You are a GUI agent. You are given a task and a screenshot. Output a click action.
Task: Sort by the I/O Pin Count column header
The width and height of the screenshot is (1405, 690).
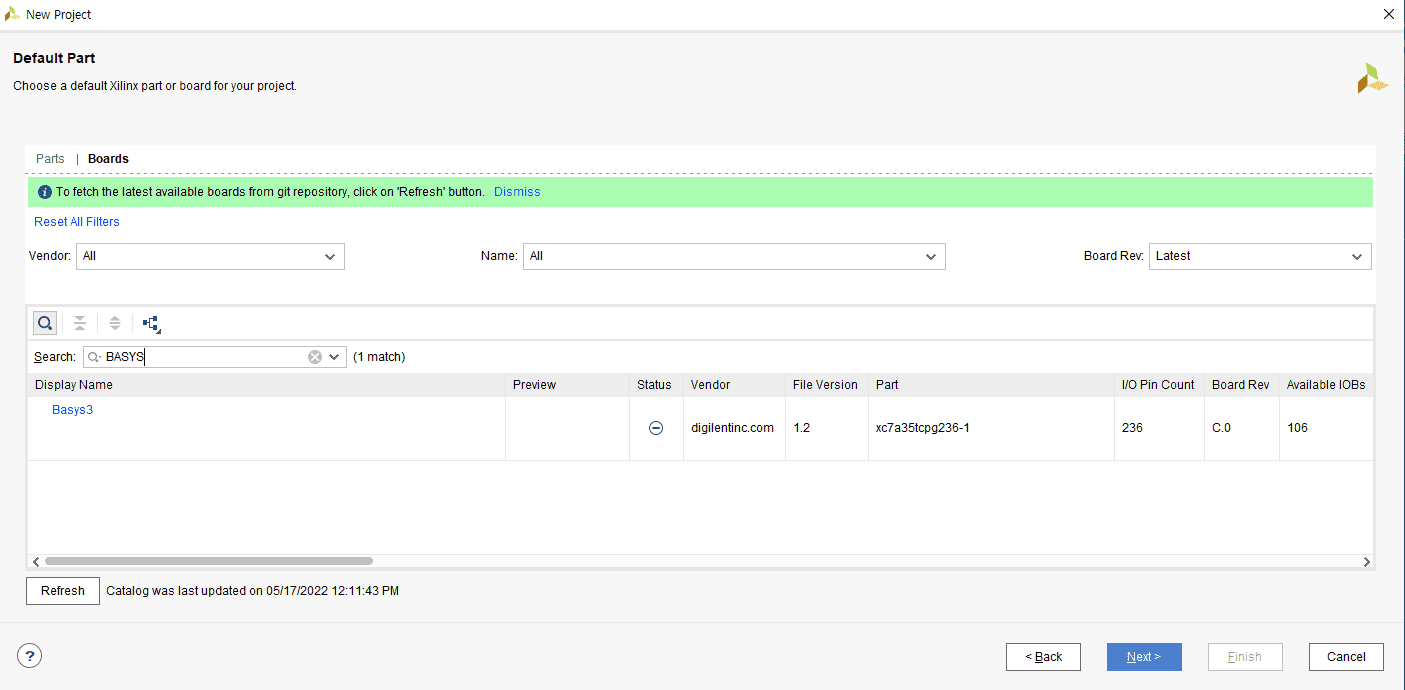coord(1159,385)
